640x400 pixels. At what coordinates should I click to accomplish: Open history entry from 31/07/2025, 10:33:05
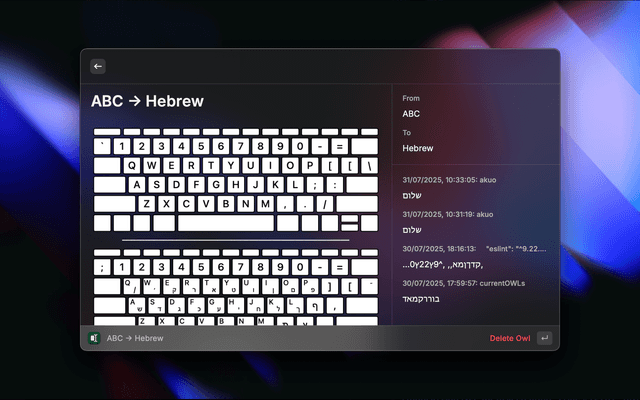click(472, 188)
